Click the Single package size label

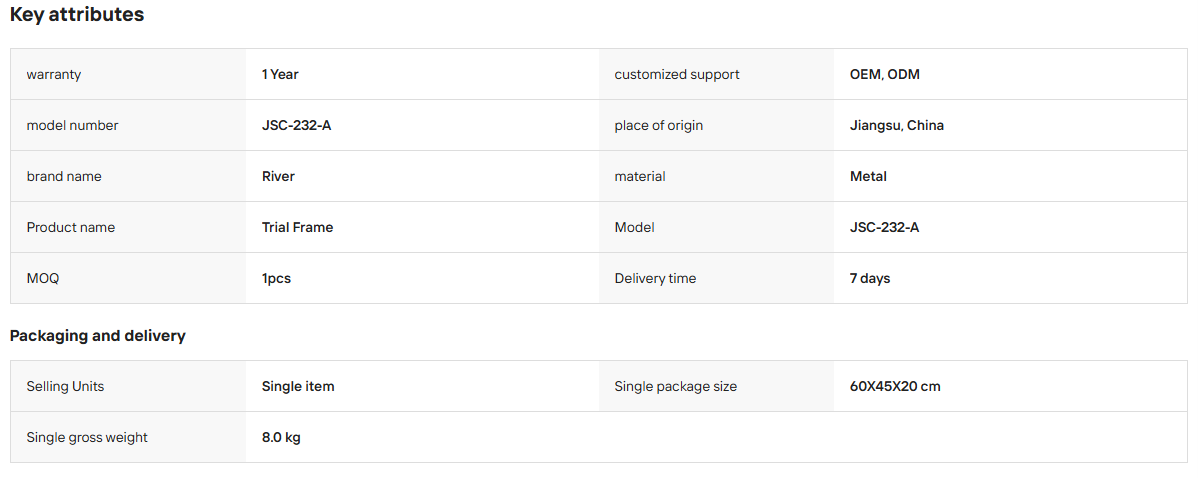[675, 386]
